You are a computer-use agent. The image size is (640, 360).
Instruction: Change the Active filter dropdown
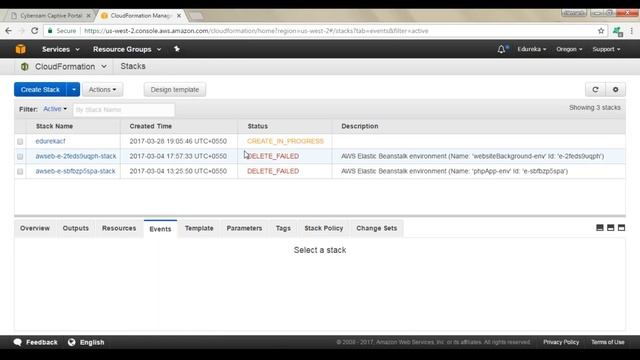[55, 109]
